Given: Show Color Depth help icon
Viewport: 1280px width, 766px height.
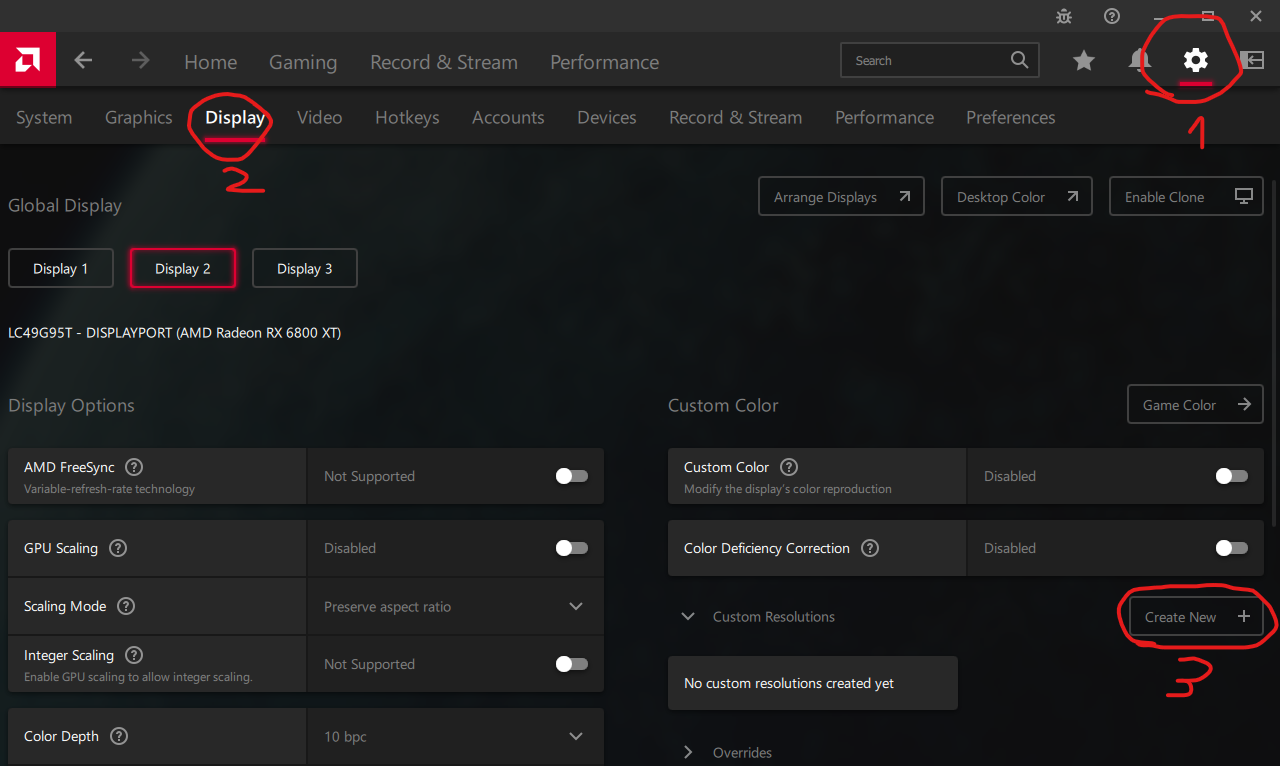Looking at the screenshot, I should (119, 736).
